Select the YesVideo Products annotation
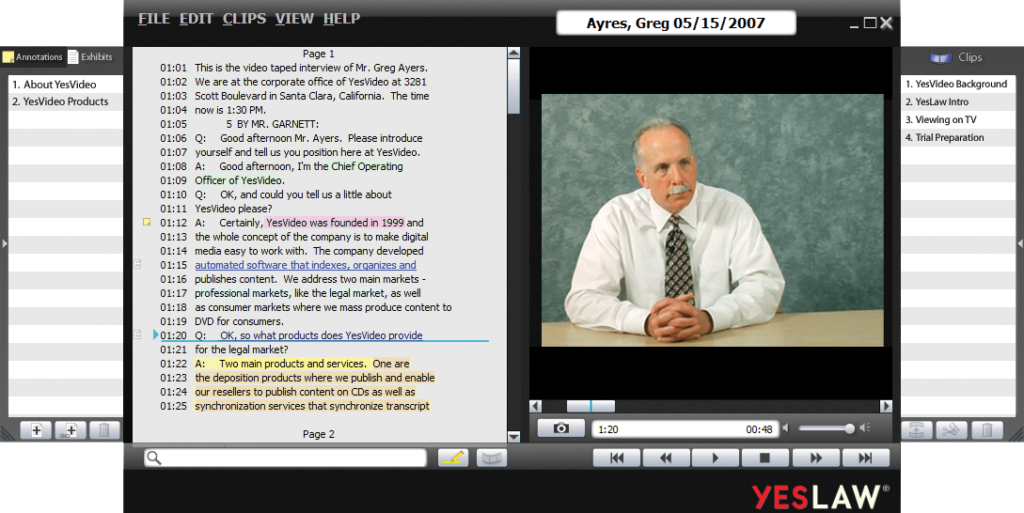This screenshot has height=513, width=1024. tap(65, 101)
